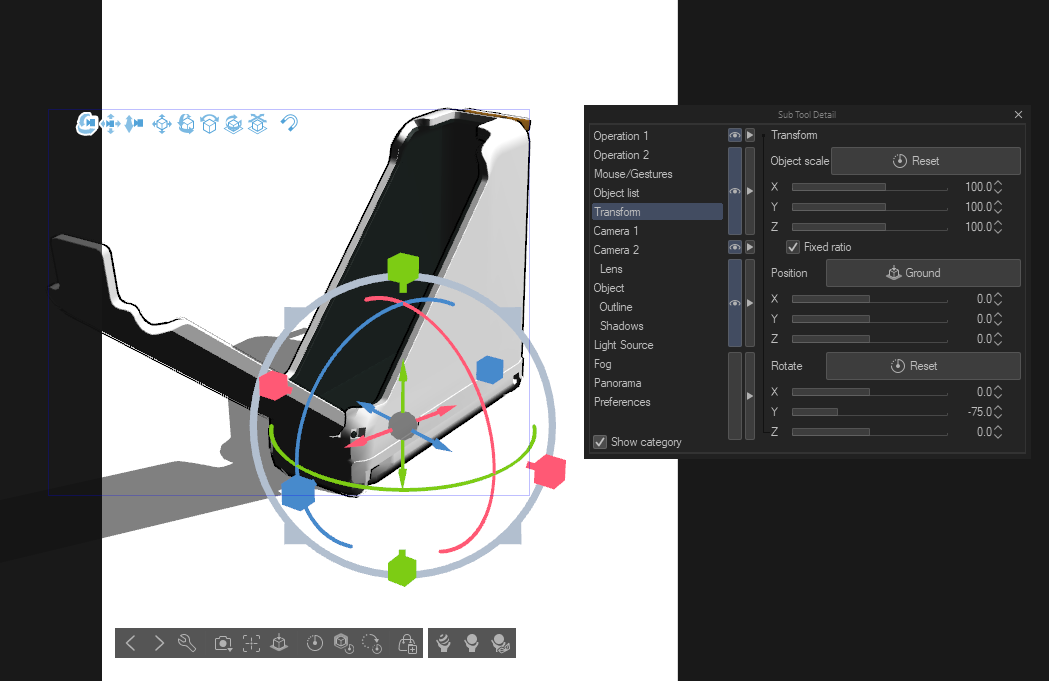Screen dimensions: 1049x681
Task: Click the Rotate Y slider
Action: pos(868,412)
